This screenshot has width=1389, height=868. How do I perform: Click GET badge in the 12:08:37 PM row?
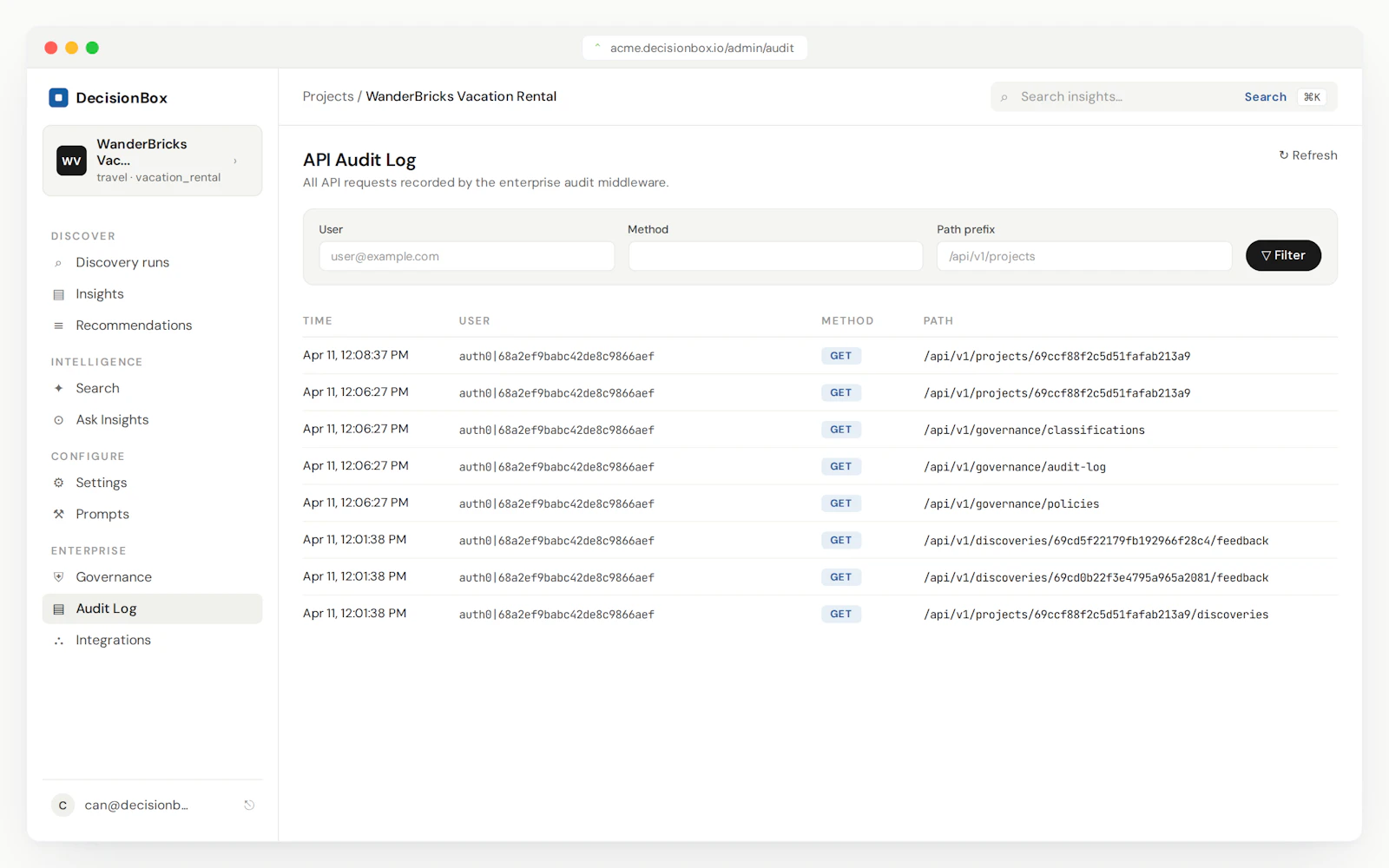coord(840,356)
